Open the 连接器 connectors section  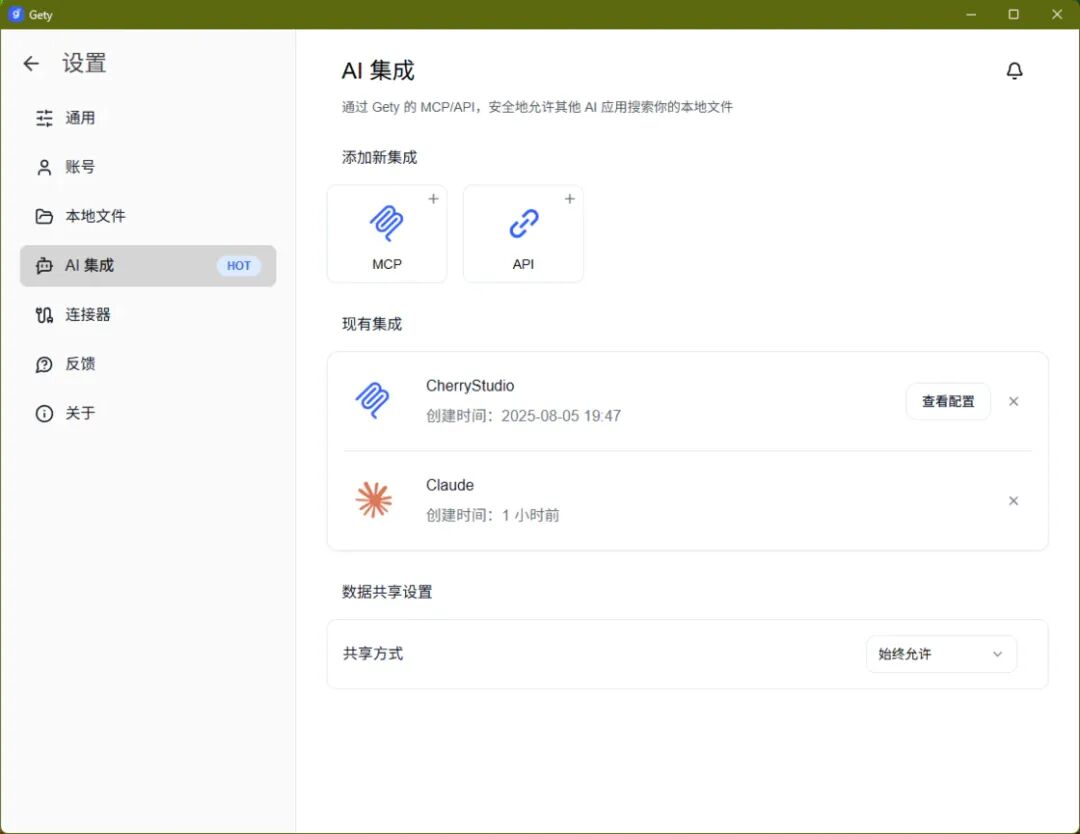coord(148,315)
